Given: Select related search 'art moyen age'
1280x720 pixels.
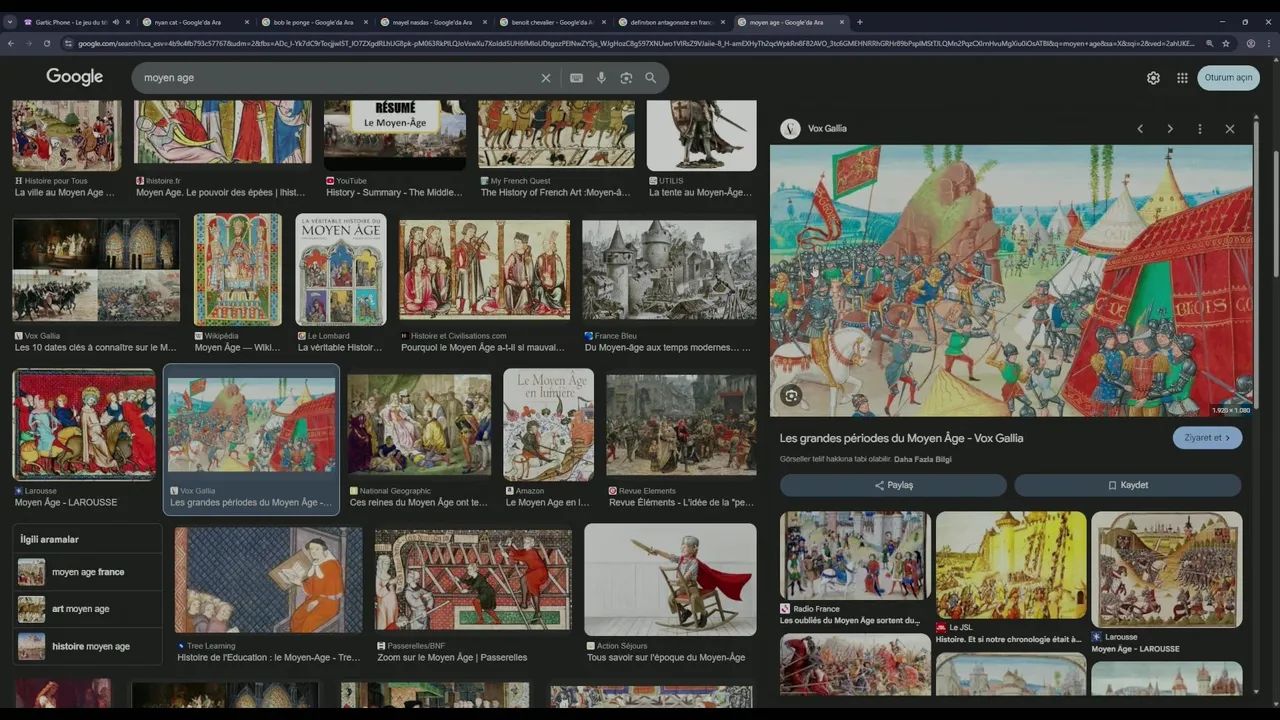Looking at the screenshot, I should [x=88, y=609].
